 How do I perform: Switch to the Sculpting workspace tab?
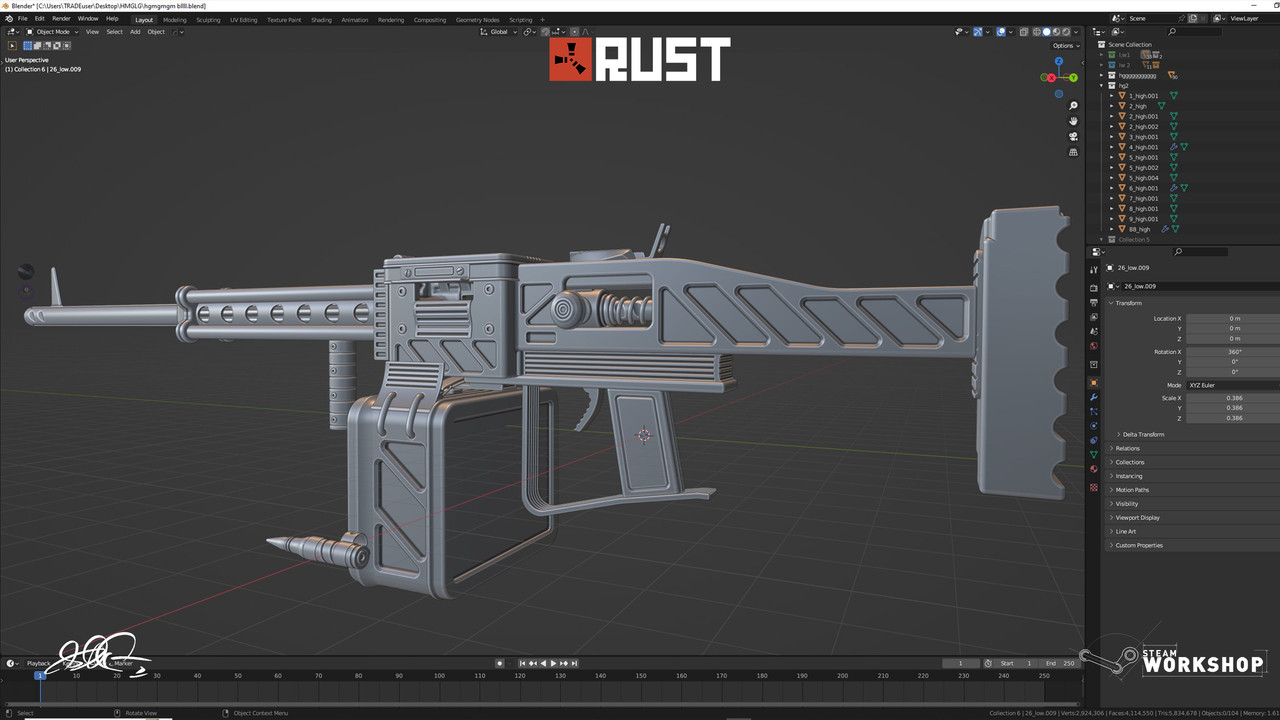(208, 20)
